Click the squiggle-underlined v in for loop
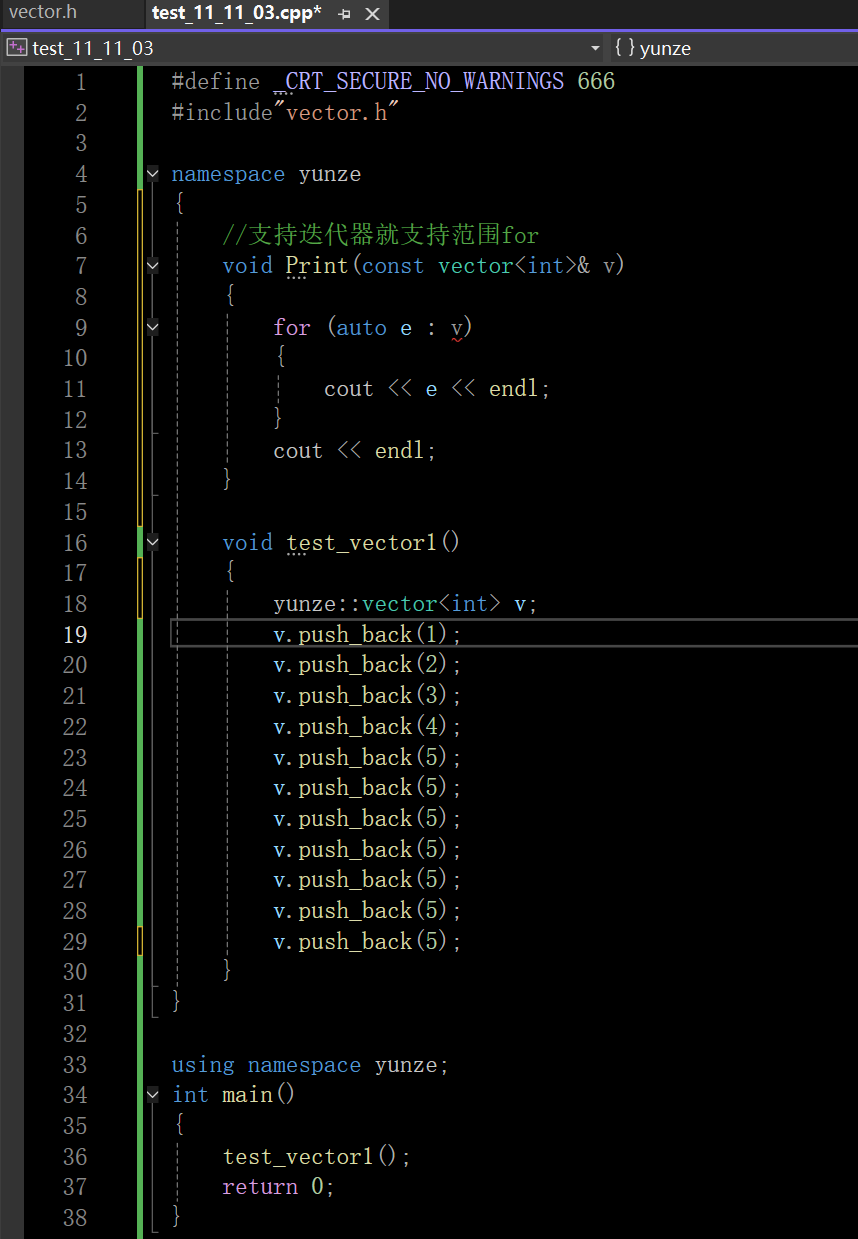858x1239 pixels. (457, 328)
